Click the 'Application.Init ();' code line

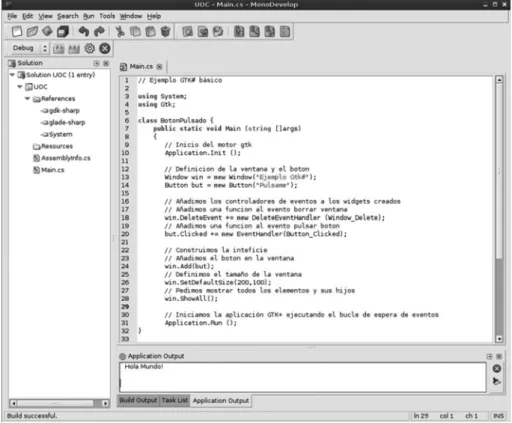click(203, 153)
